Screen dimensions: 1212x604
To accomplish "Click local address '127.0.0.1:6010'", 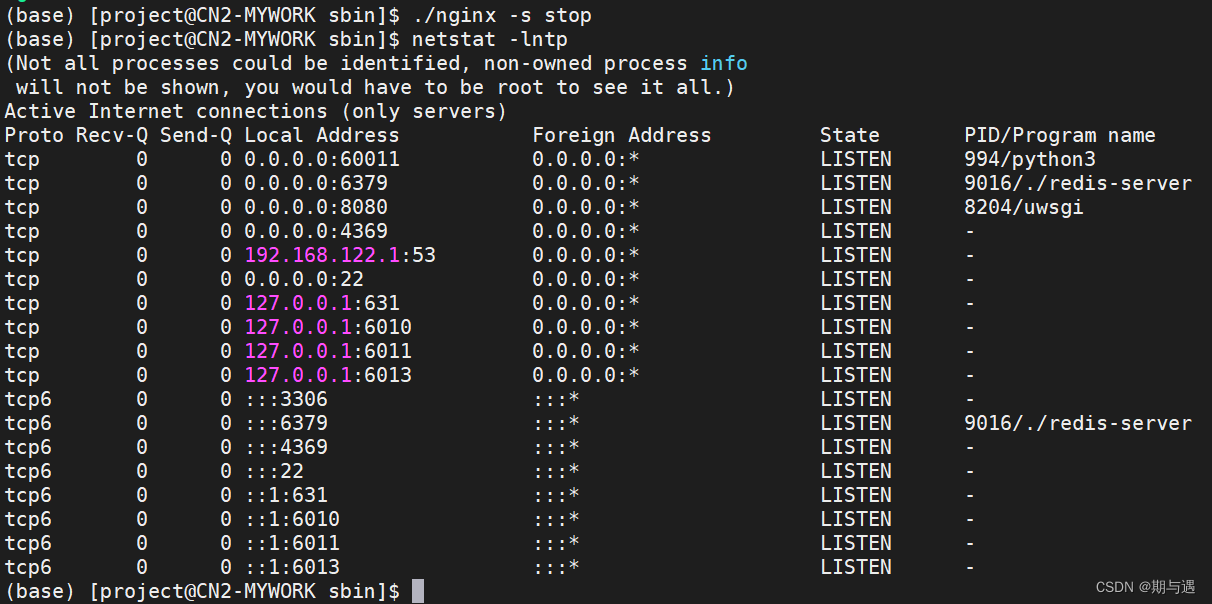I will pyautogui.click(x=328, y=328).
